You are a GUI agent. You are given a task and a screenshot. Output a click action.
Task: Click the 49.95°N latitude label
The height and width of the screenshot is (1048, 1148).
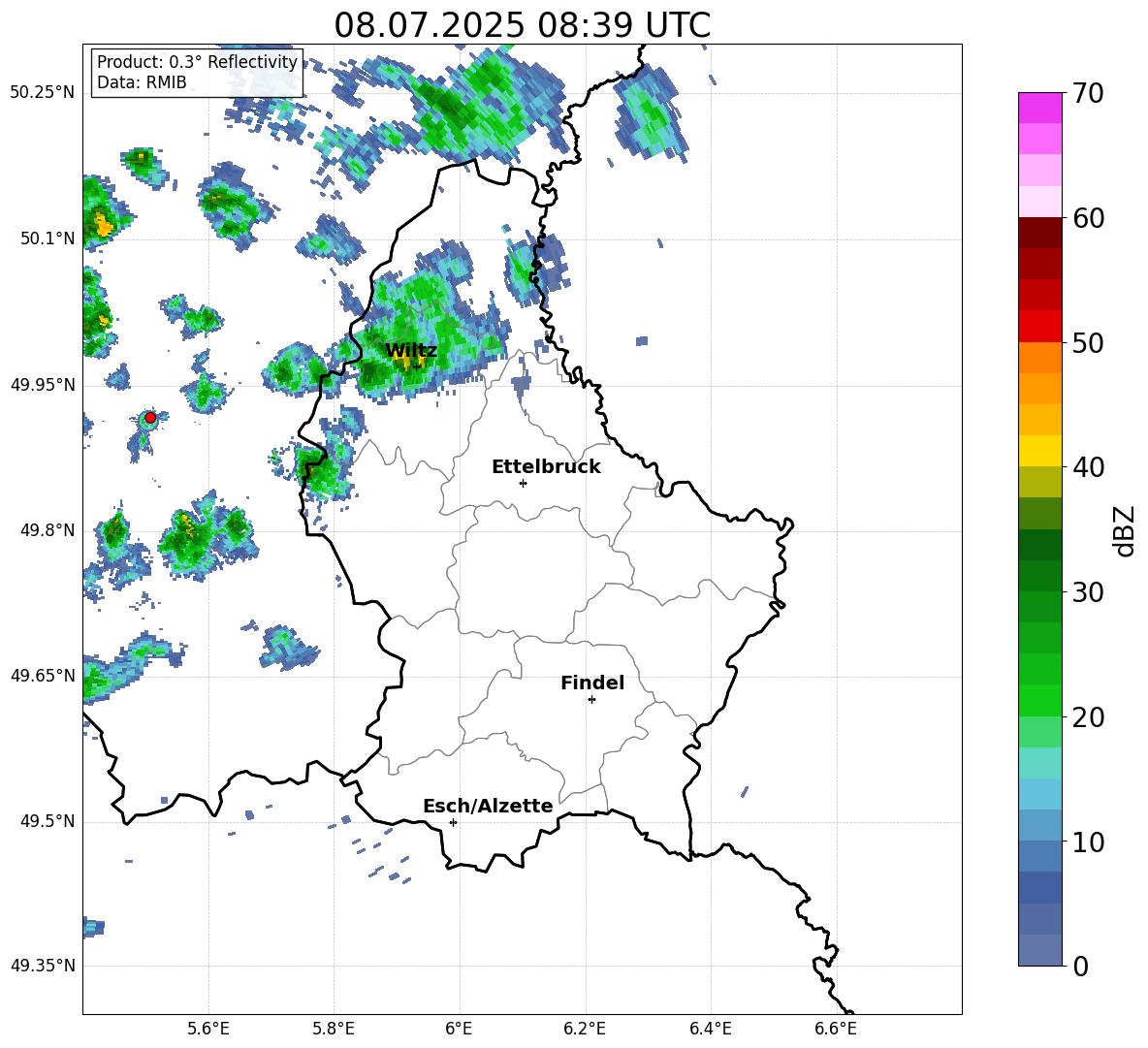pos(43,385)
